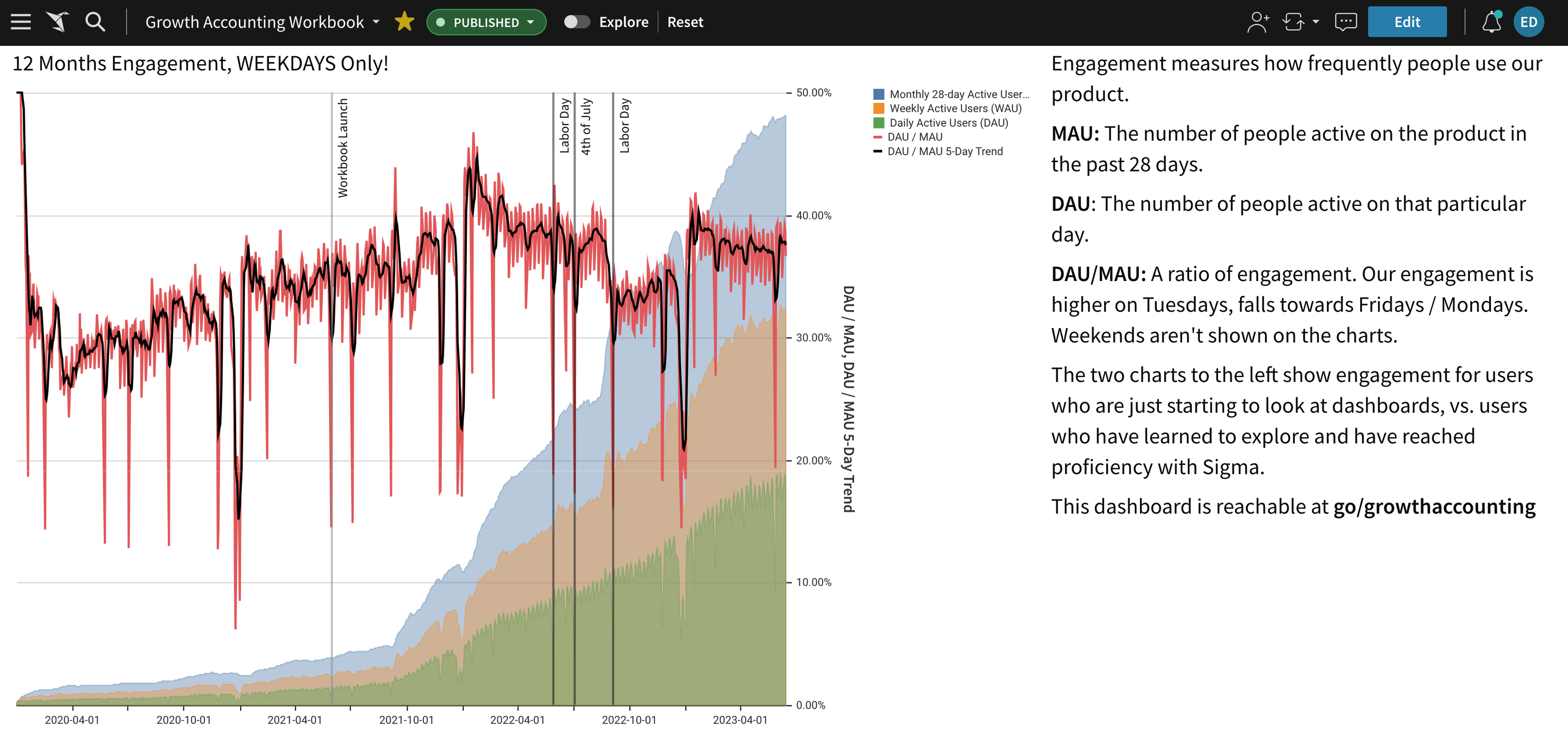Click the chart title 12 Months Engagement
This screenshot has width=1568, height=753.
point(200,63)
